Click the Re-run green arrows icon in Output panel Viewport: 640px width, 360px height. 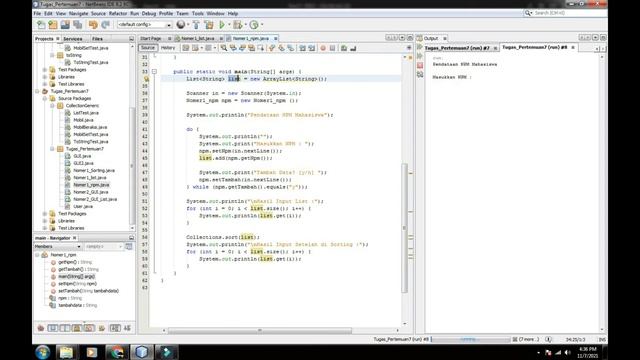(x=420, y=47)
